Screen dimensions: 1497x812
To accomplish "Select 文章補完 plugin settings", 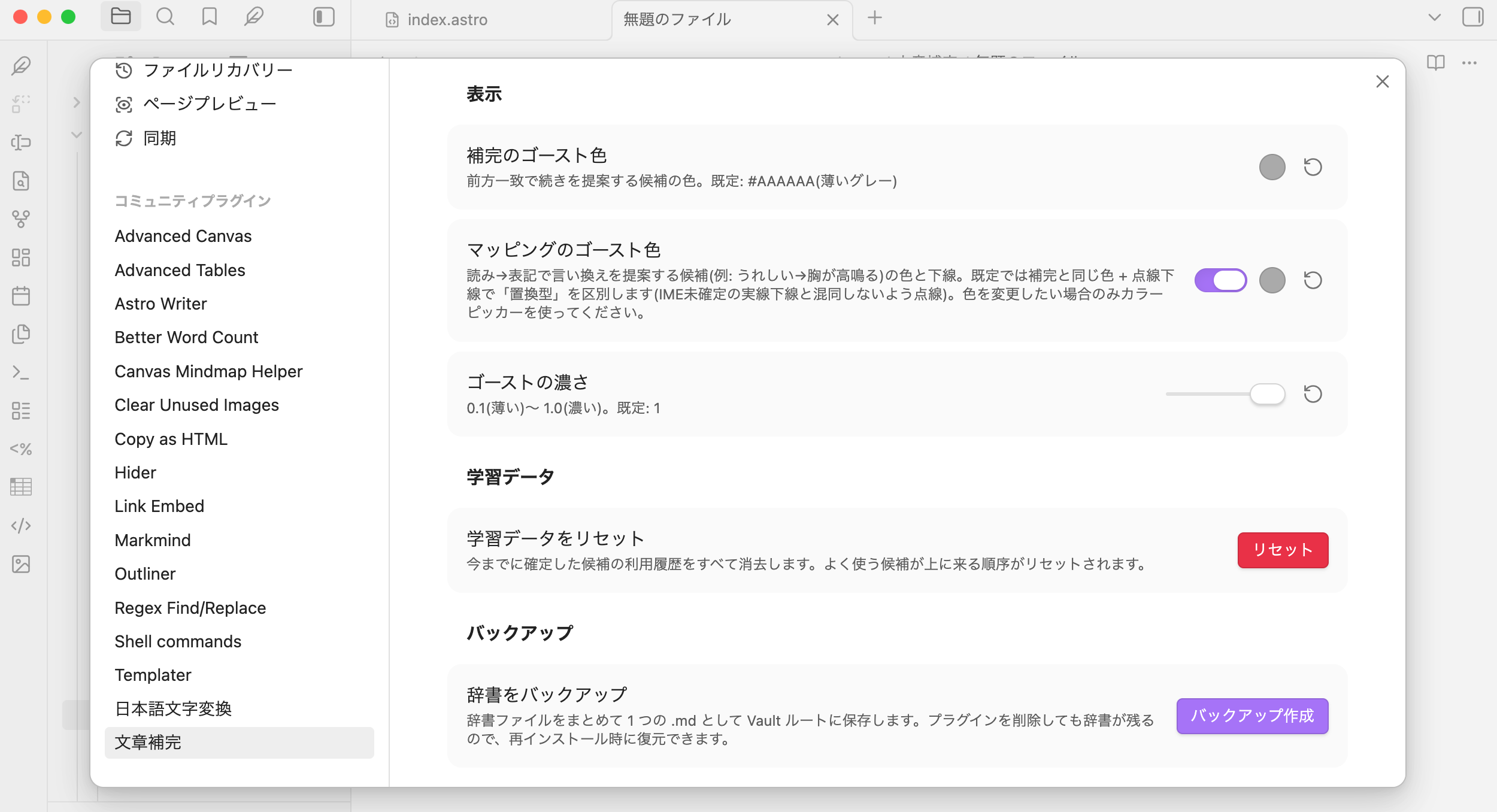I will (240, 743).
